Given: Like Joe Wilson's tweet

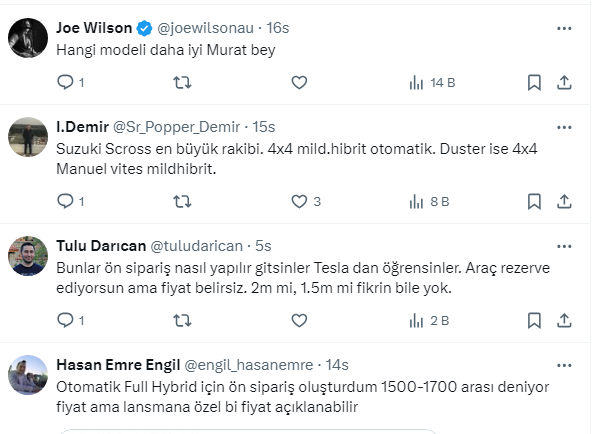Looking at the screenshot, I should 298,83.
